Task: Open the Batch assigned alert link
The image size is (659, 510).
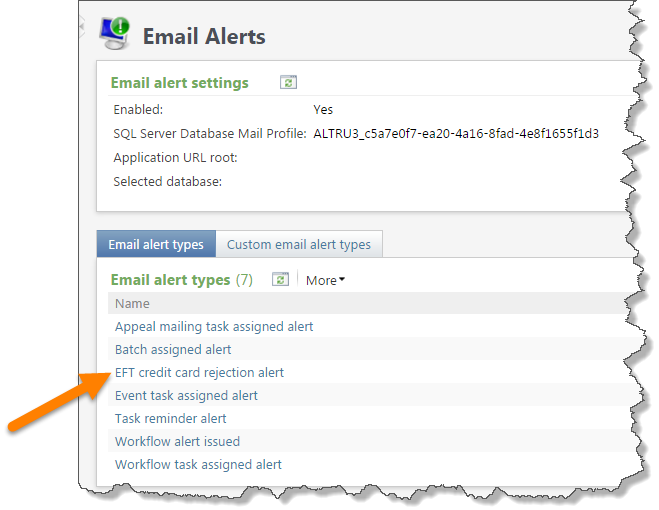Action: [173, 349]
